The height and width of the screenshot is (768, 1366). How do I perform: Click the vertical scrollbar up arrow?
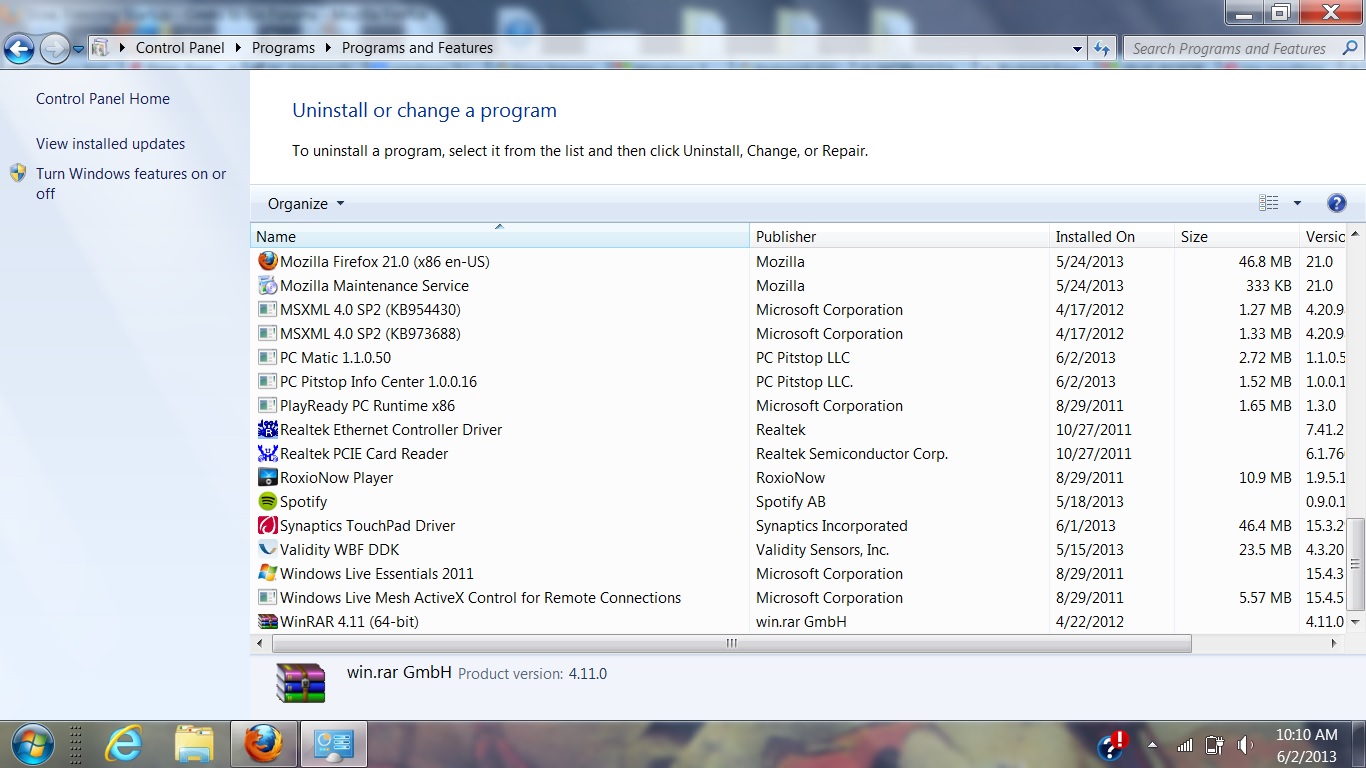point(1356,234)
